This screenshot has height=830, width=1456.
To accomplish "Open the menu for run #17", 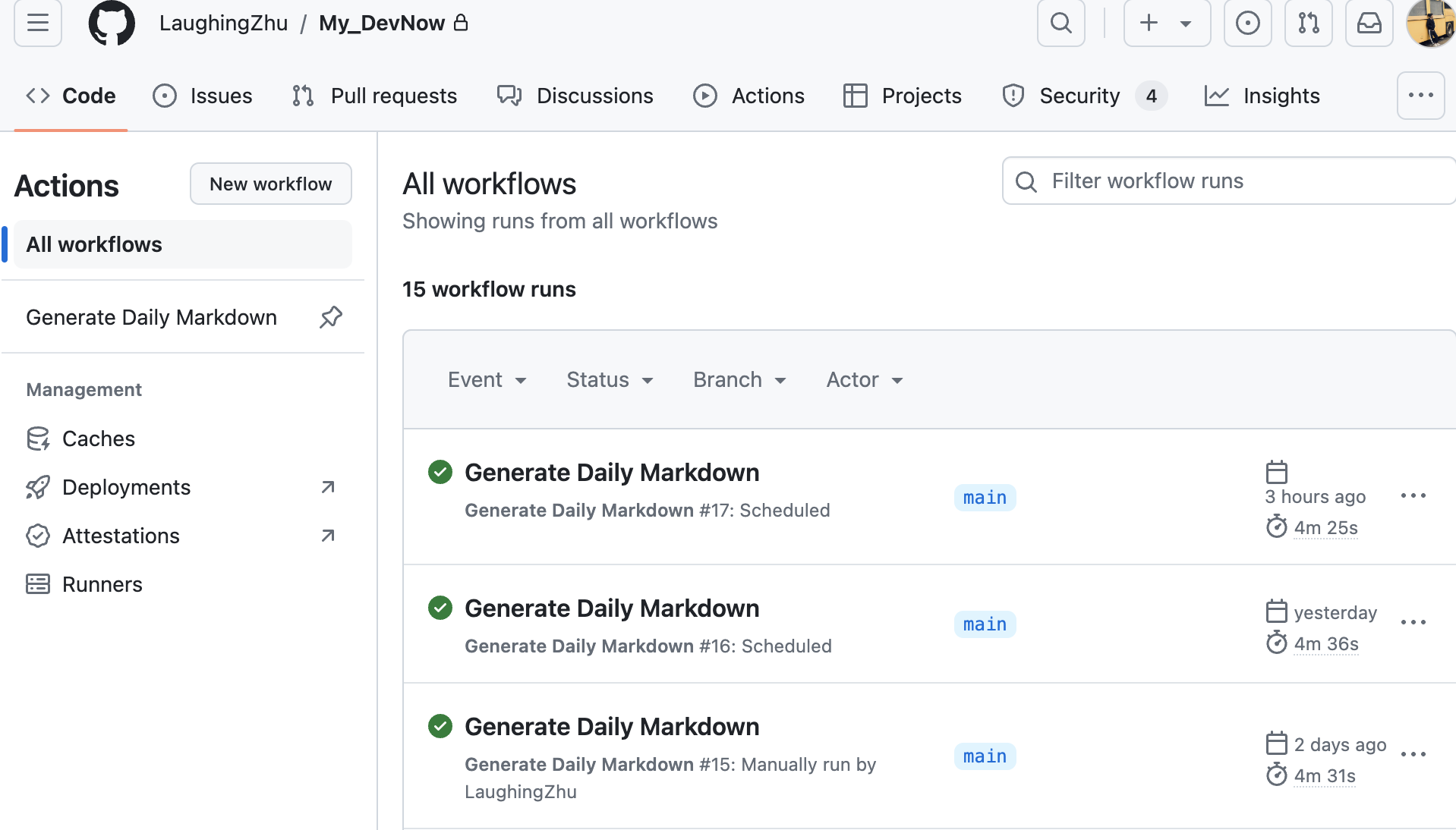I will pyautogui.click(x=1413, y=496).
